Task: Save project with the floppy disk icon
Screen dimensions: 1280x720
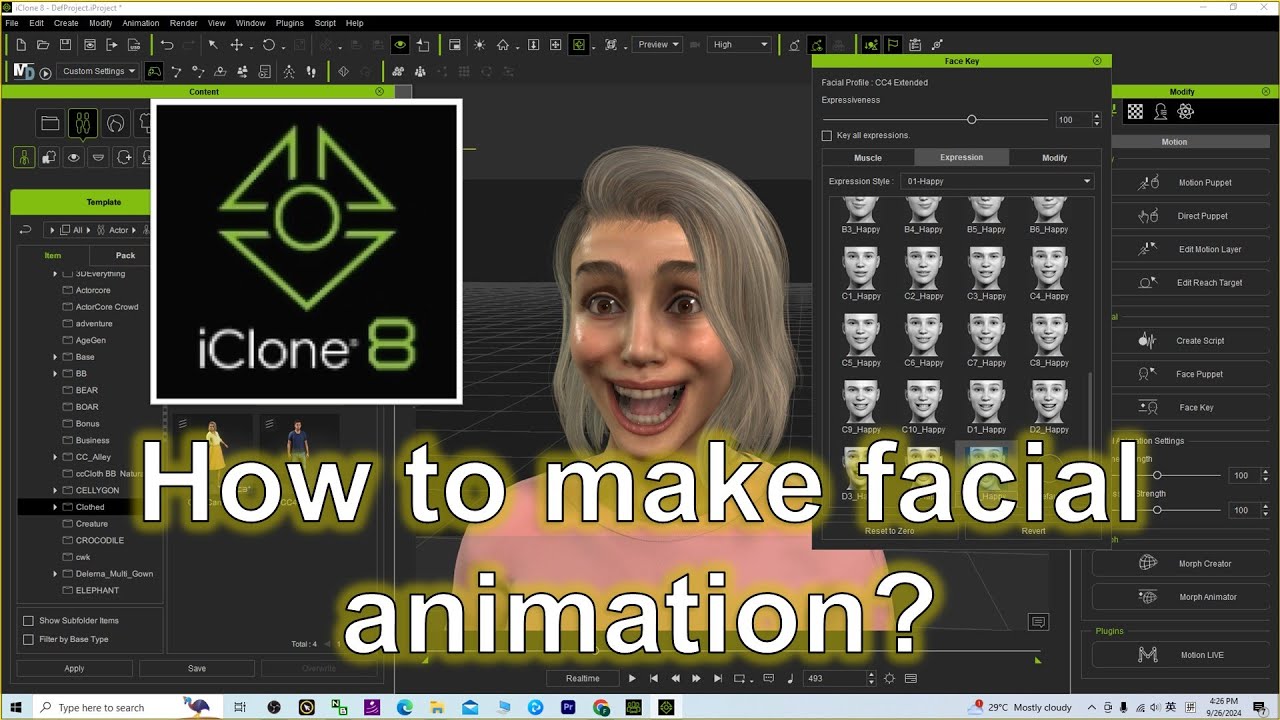Action: pyautogui.click(x=65, y=45)
